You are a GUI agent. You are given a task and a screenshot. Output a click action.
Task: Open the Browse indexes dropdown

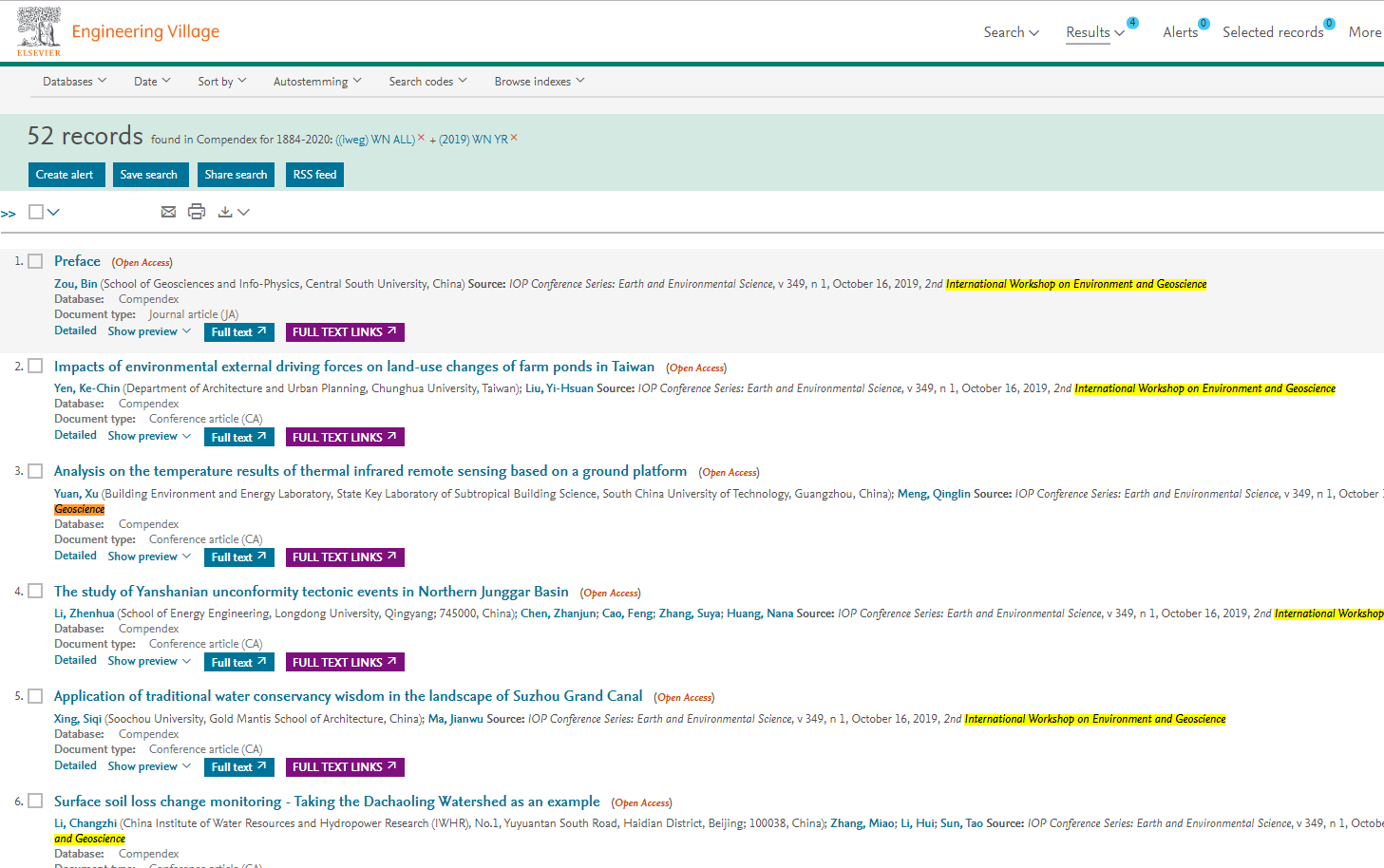coord(540,82)
